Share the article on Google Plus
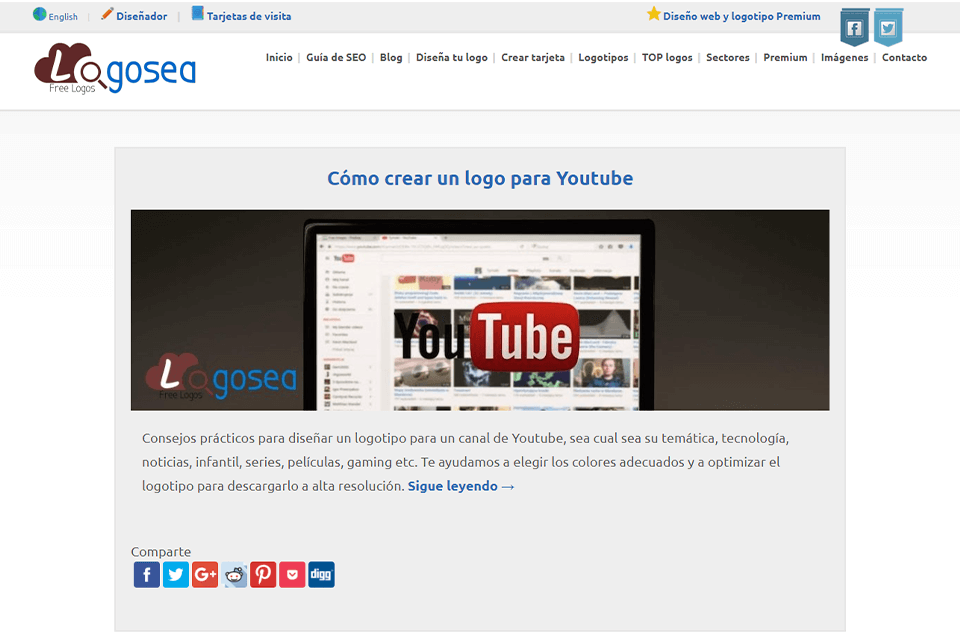Image resolution: width=960 pixels, height=640 pixels. (x=205, y=574)
